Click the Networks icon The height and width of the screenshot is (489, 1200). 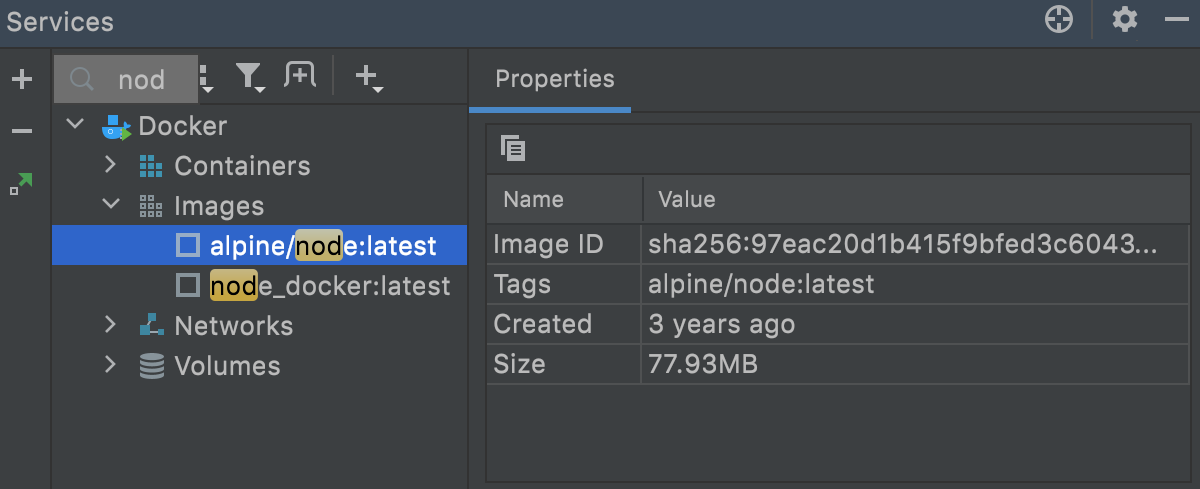(x=151, y=325)
